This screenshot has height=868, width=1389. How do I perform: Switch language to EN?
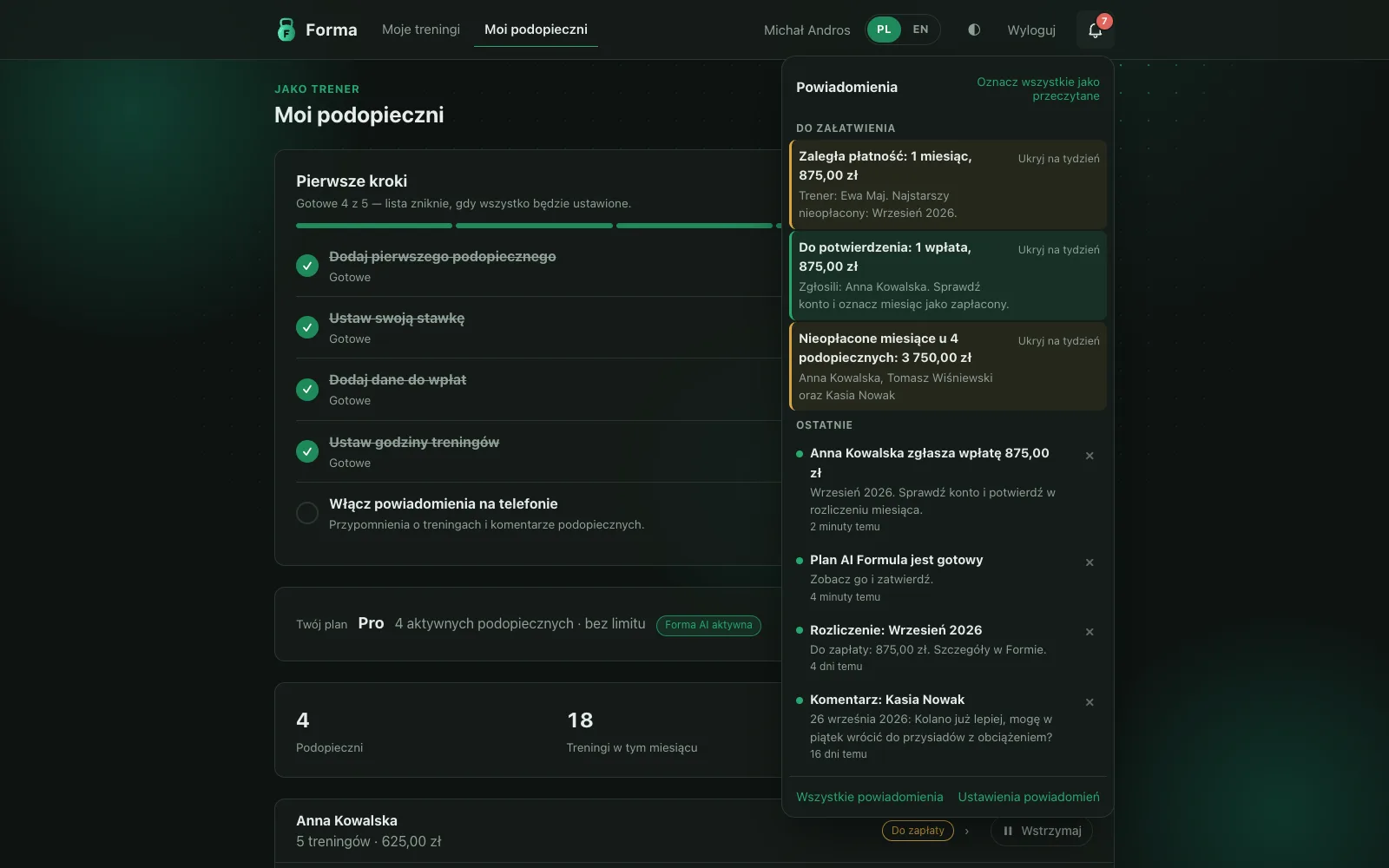coord(920,30)
